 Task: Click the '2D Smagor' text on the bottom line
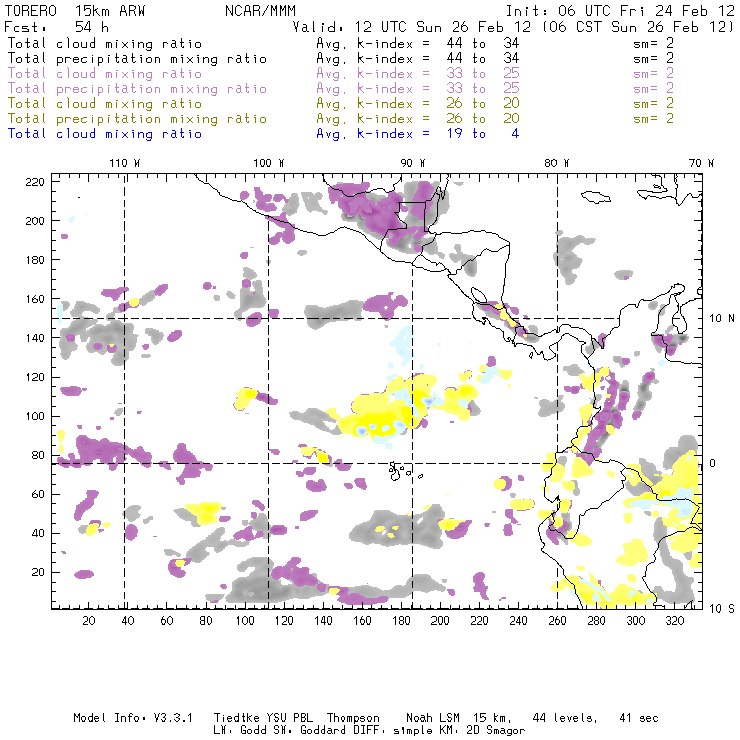tap(496, 731)
